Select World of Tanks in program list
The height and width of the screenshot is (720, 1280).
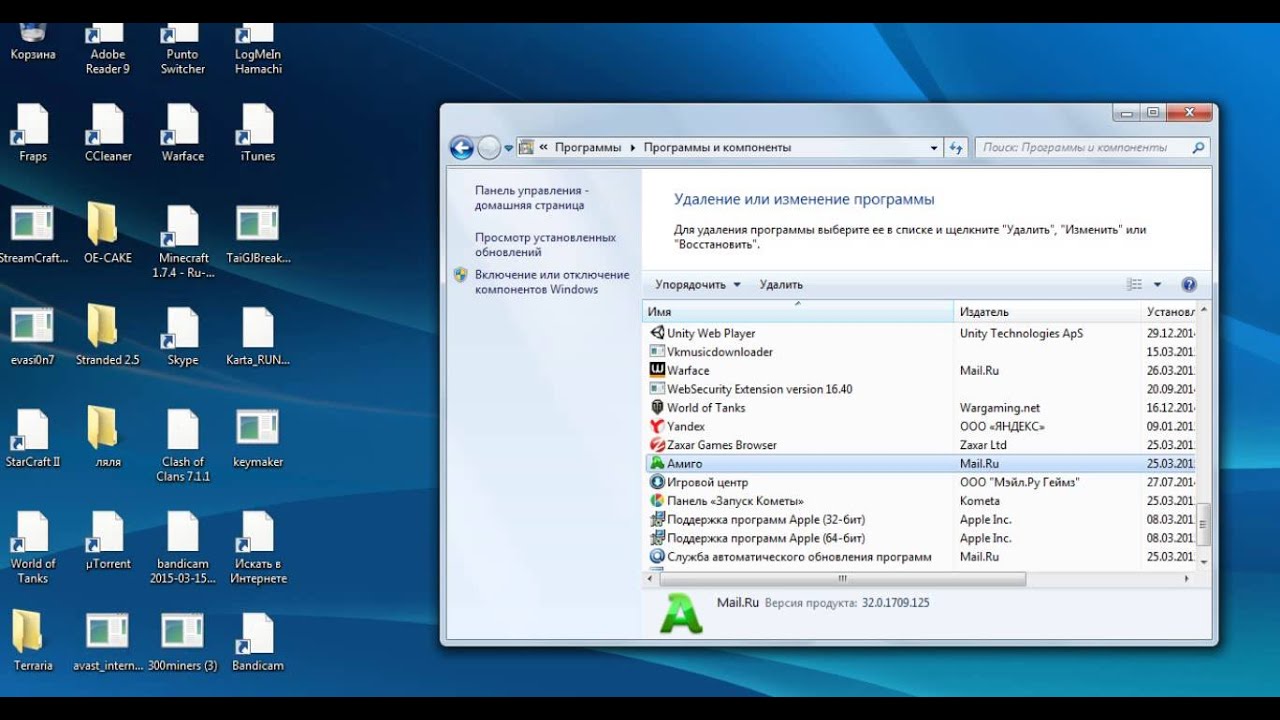[919, 408]
